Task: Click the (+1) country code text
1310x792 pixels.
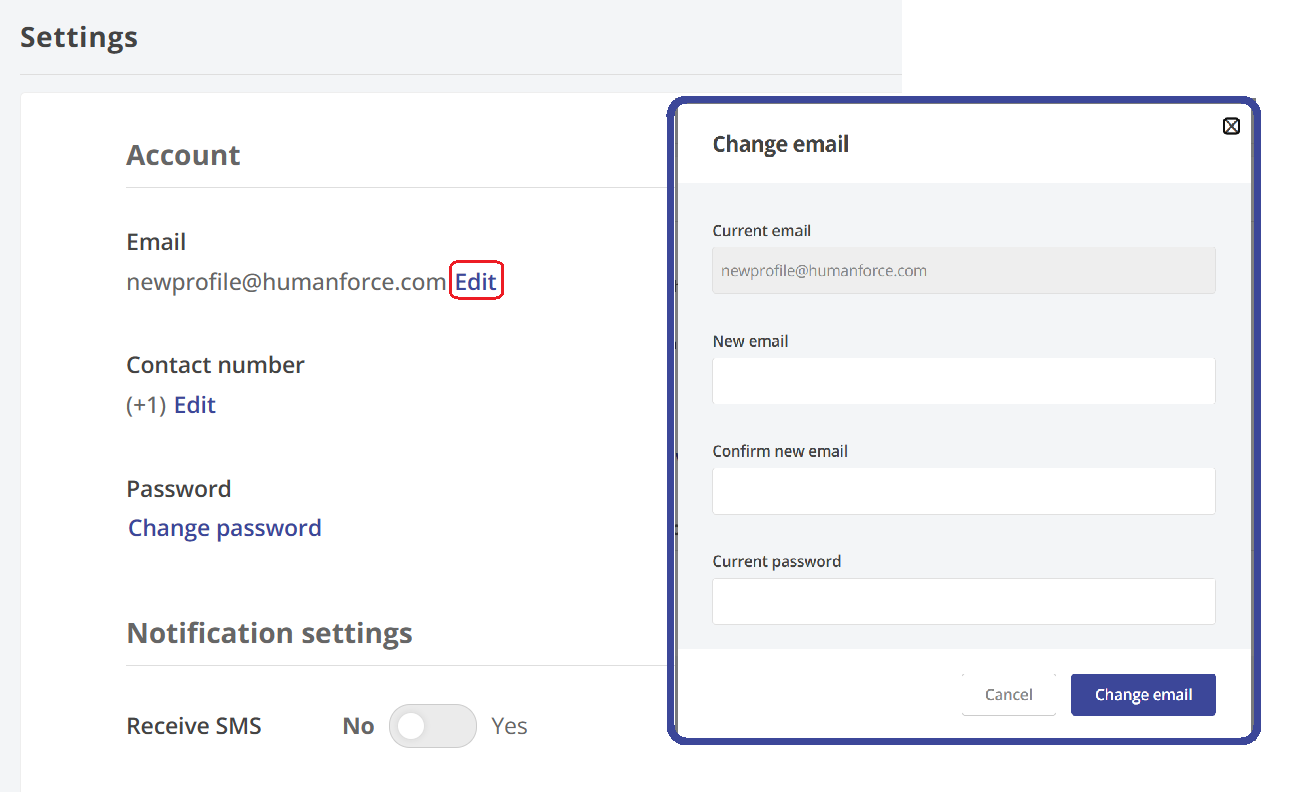Action: point(146,405)
